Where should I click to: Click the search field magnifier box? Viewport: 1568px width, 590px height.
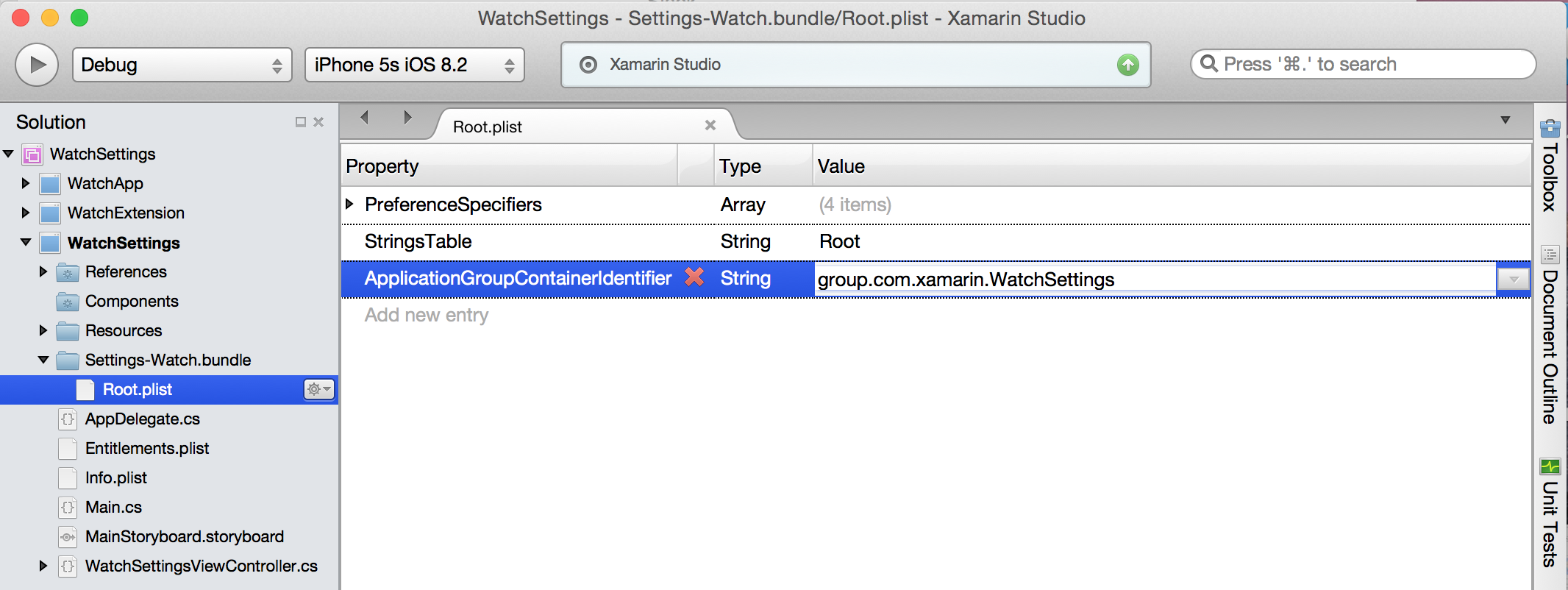click(1363, 64)
